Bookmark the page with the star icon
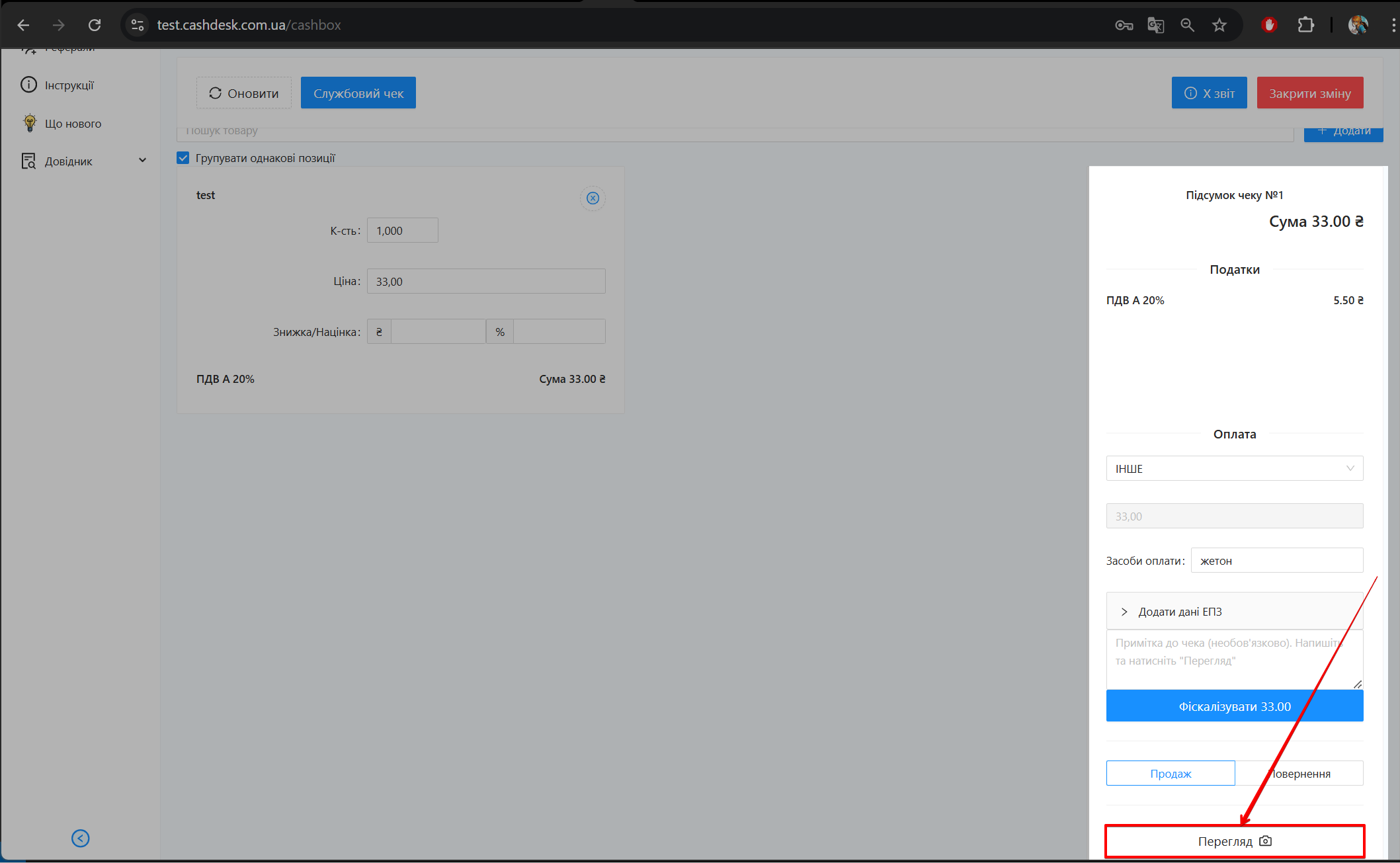1400x863 pixels. [1219, 25]
